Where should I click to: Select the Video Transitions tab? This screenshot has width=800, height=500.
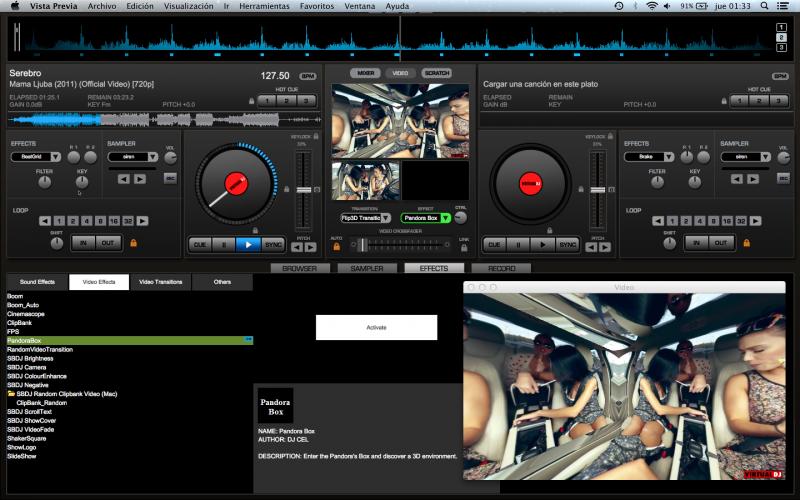(161, 282)
